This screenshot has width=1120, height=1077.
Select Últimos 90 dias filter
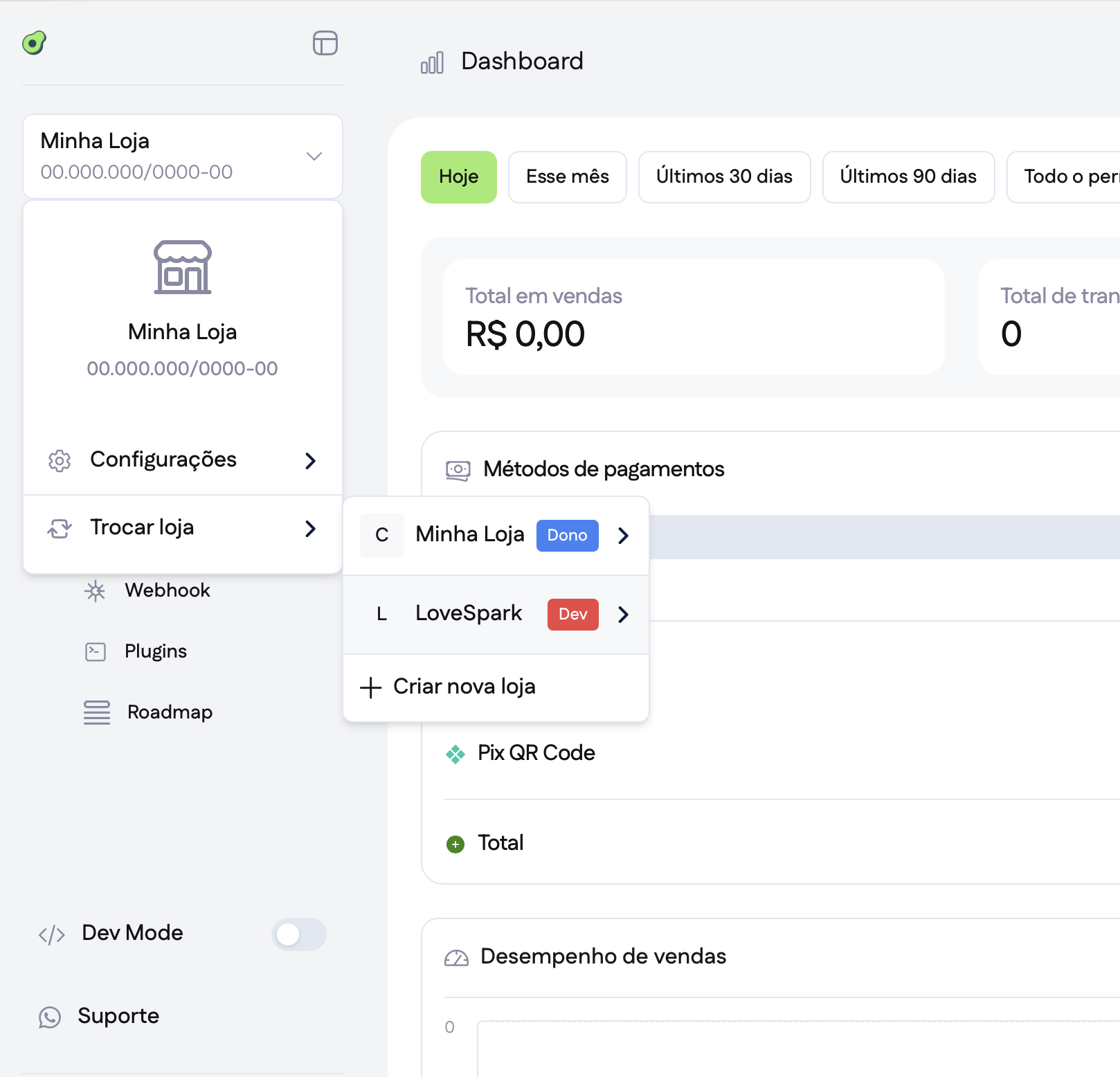pyautogui.click(x=908, y=177)
